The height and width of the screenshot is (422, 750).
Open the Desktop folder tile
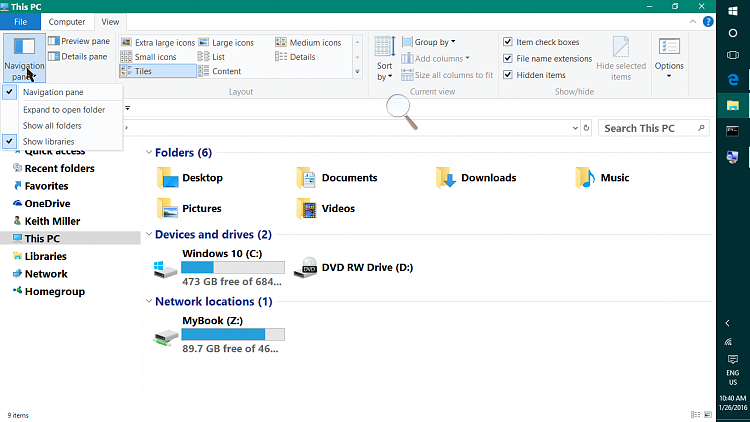click(190, 178)
